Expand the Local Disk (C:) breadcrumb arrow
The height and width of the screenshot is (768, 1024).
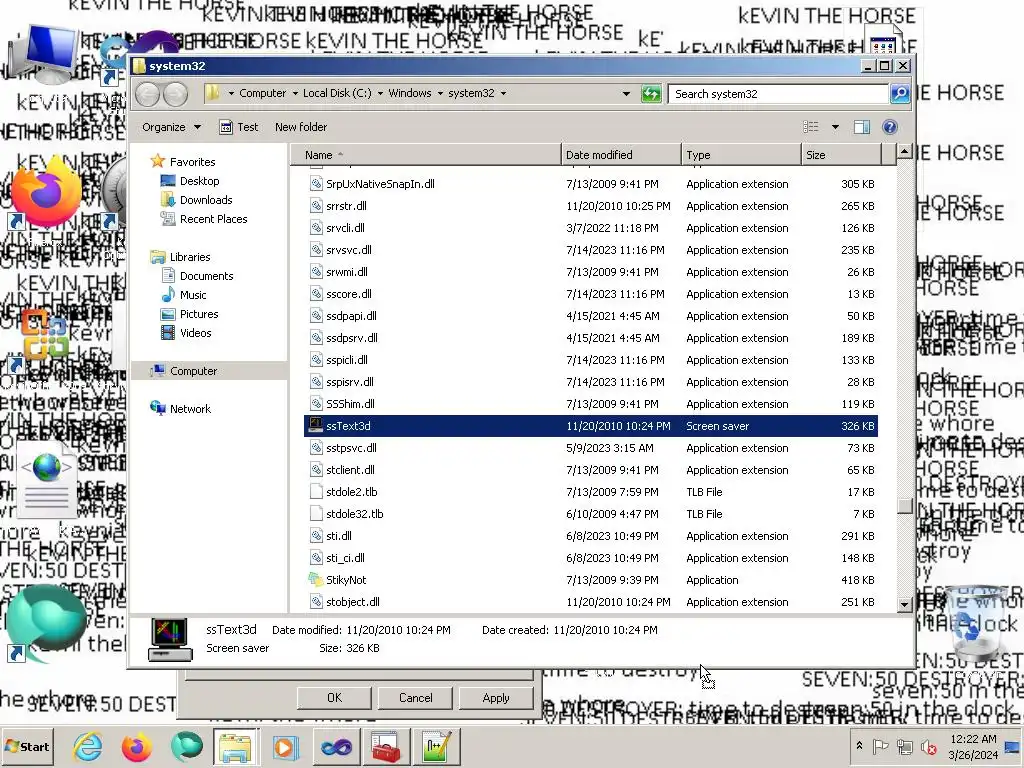tap(380, 93)
